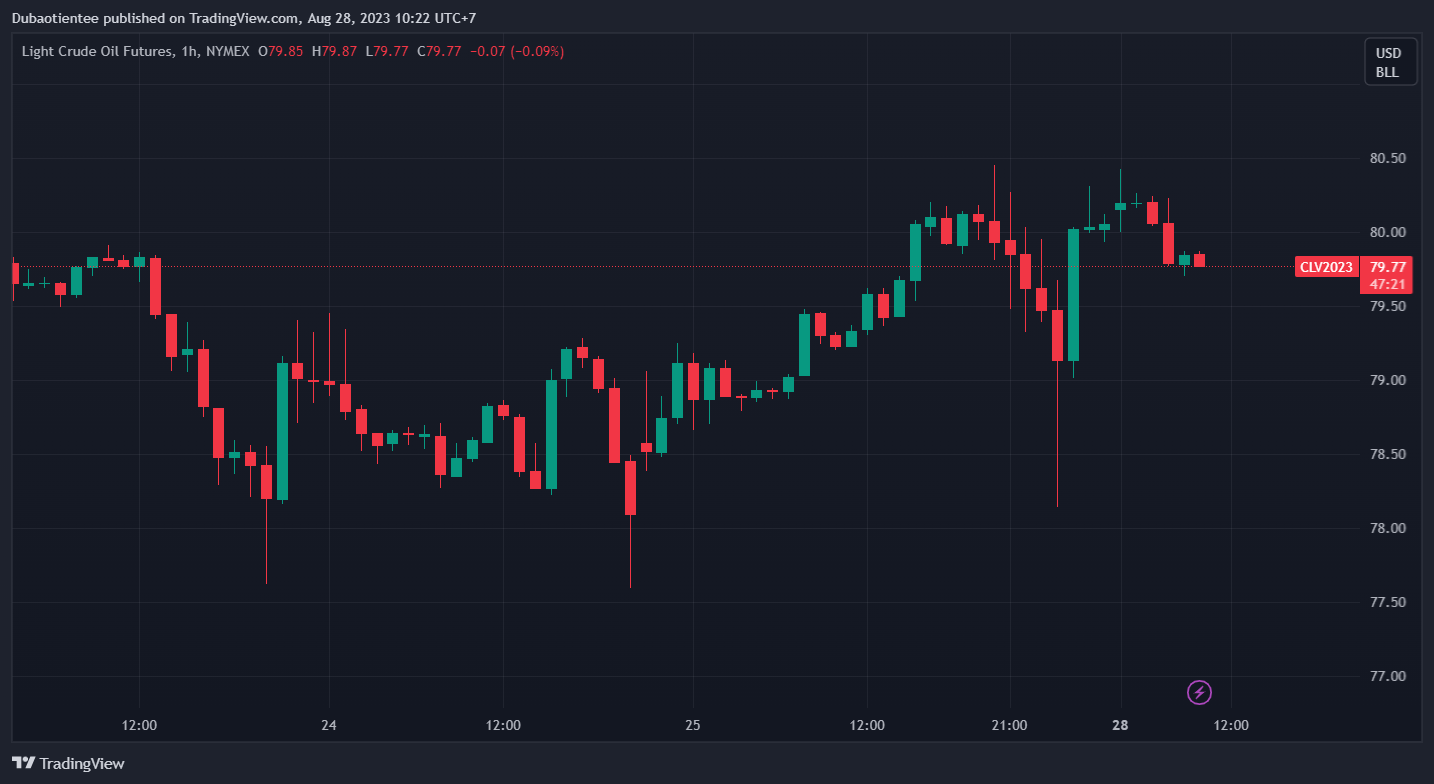Click the 21:00 time axis label

(1010, 725)
